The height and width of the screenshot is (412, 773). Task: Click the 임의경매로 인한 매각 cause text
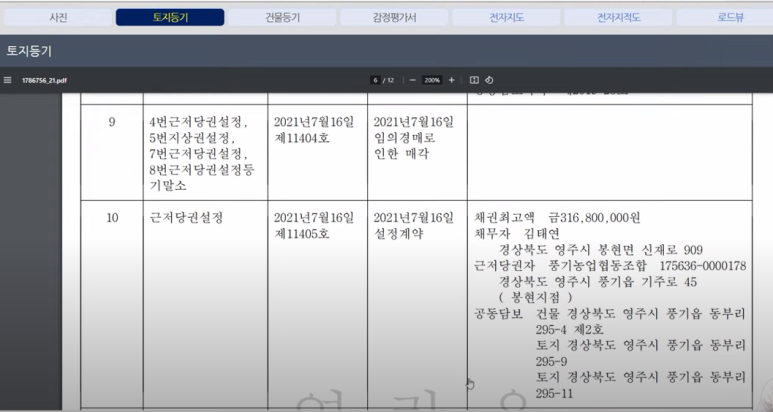[x=404, y=146]
